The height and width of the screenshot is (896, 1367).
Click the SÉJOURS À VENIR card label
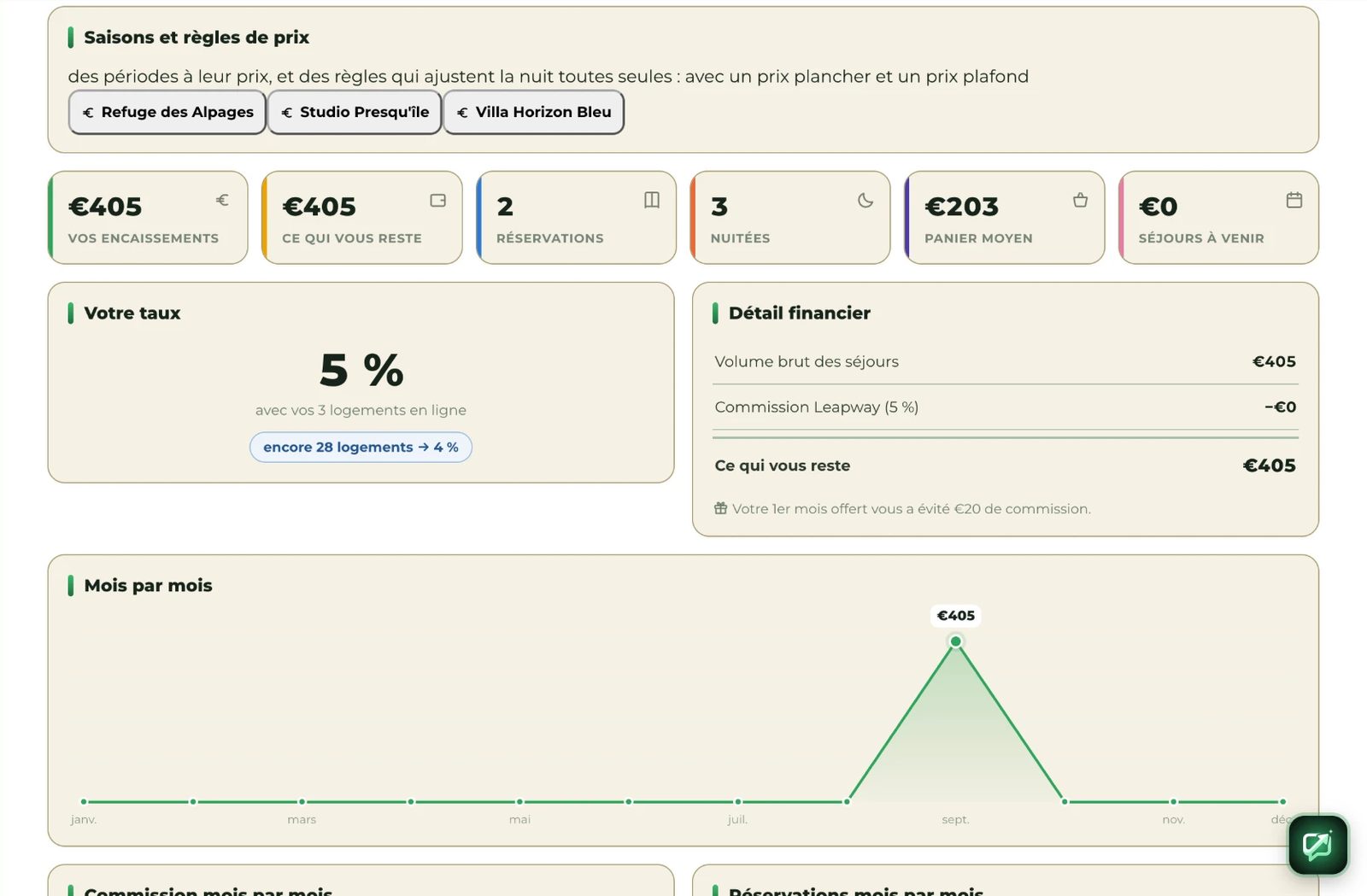tap(1201, 238)
